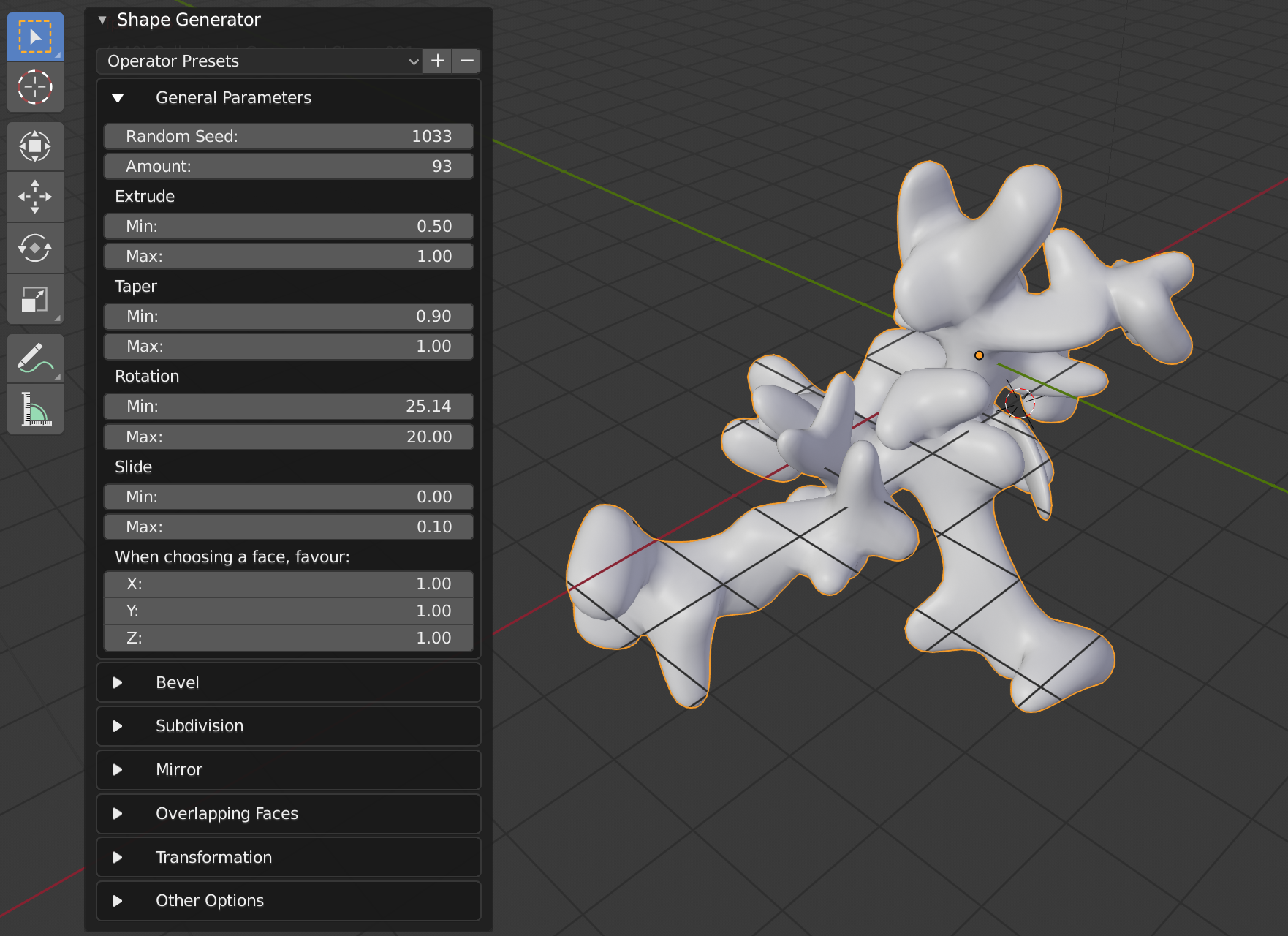Activate the Annotate tool
The height and width of the screenshot is (936, 1288).
pyautogui.click(x=34, y=358)
